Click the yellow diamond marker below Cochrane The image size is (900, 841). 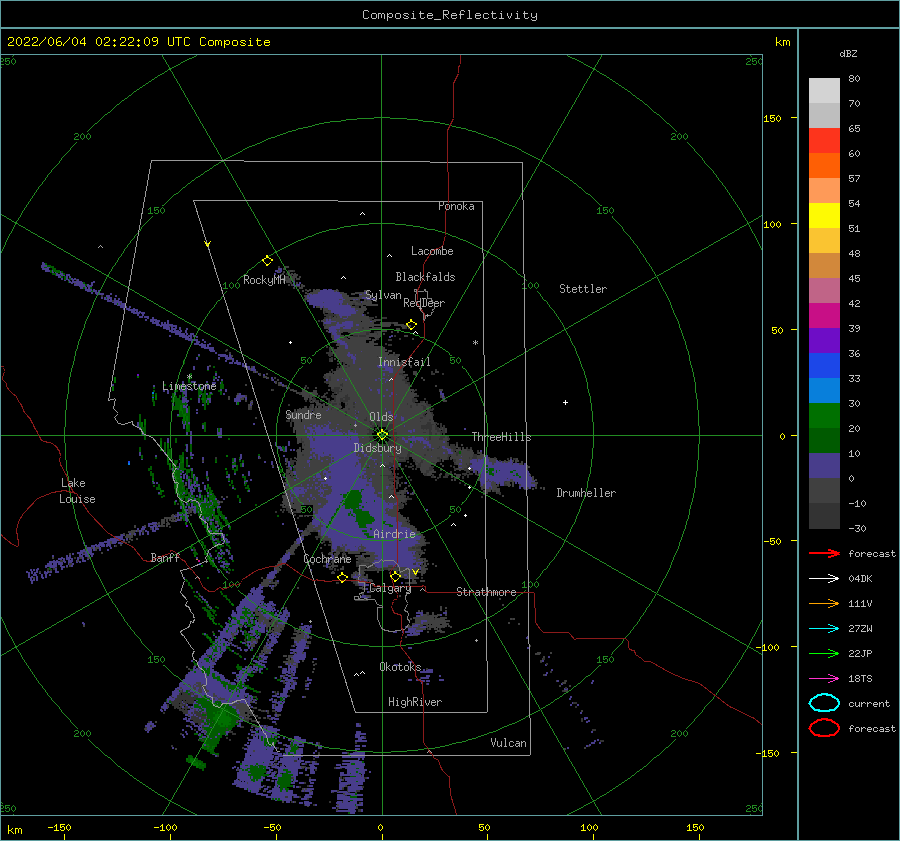343,578
